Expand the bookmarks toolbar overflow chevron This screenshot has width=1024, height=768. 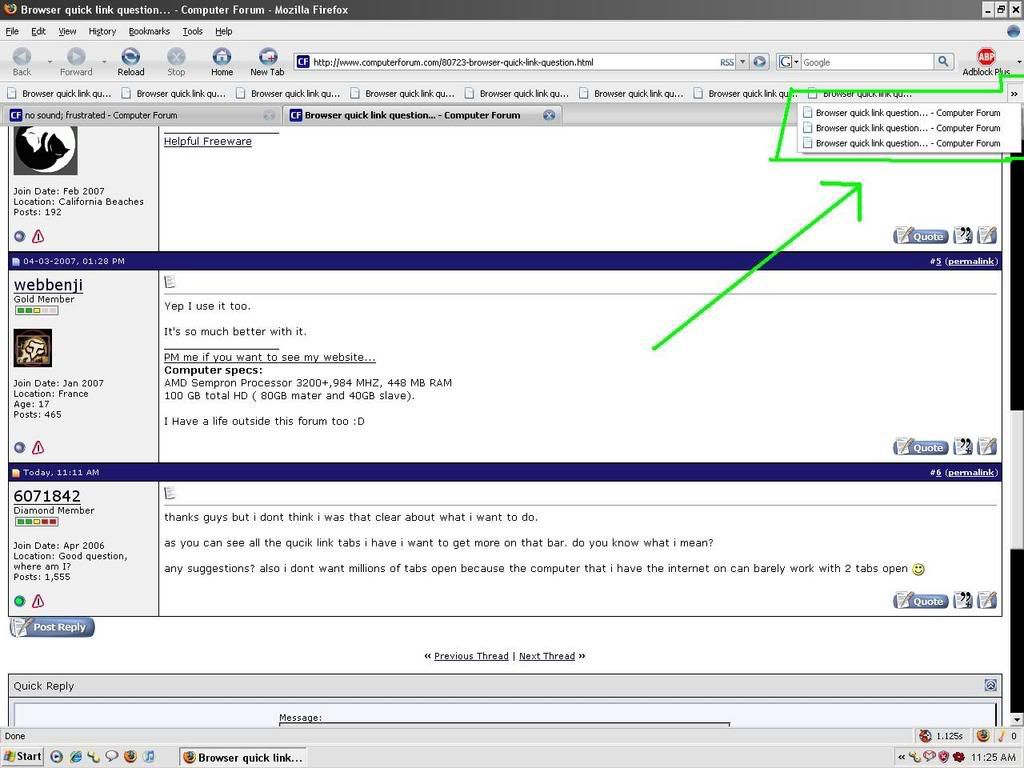pyautogui.click(x=1014, y=94)
